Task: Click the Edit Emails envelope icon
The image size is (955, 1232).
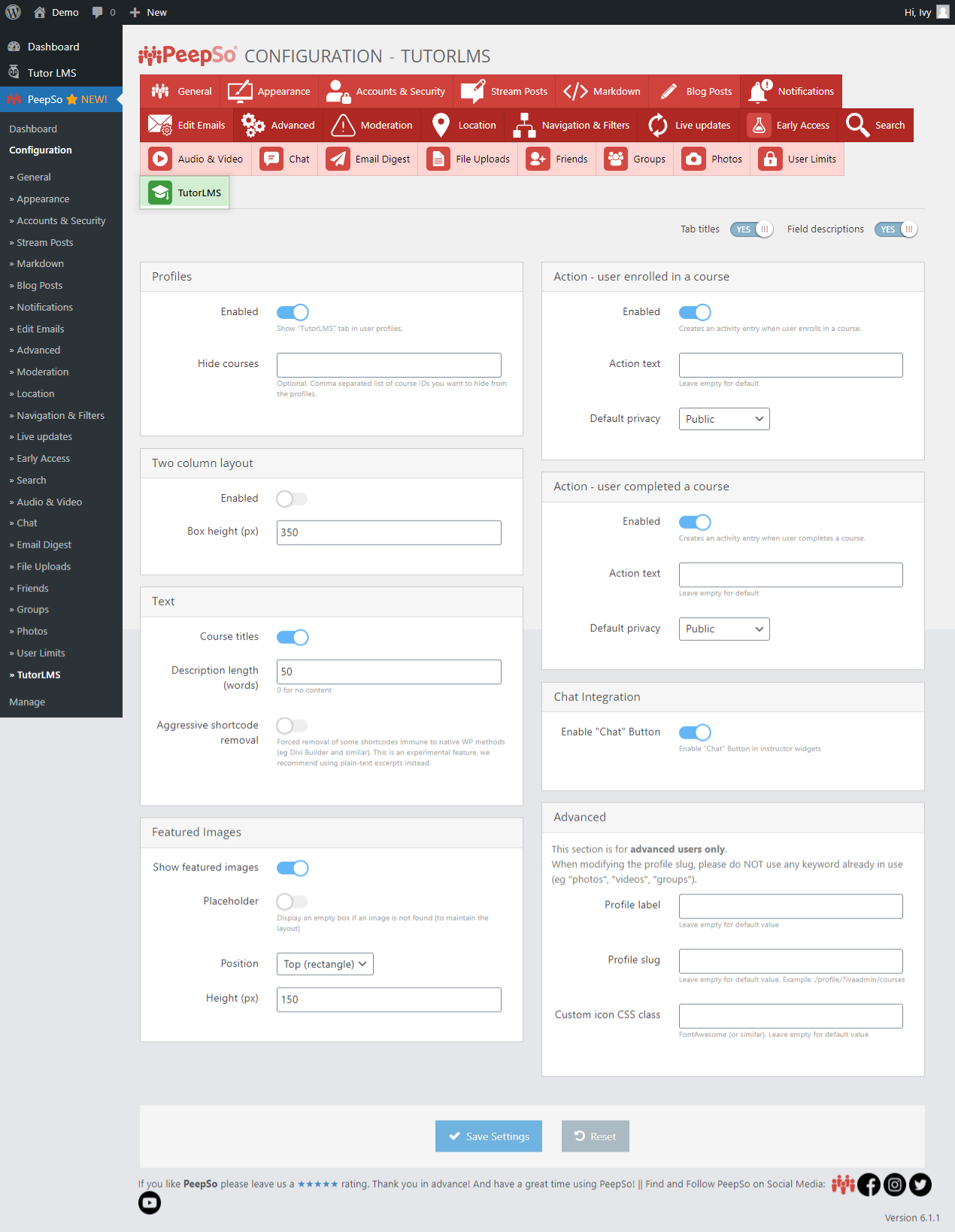Action: (x=160, y=125)
